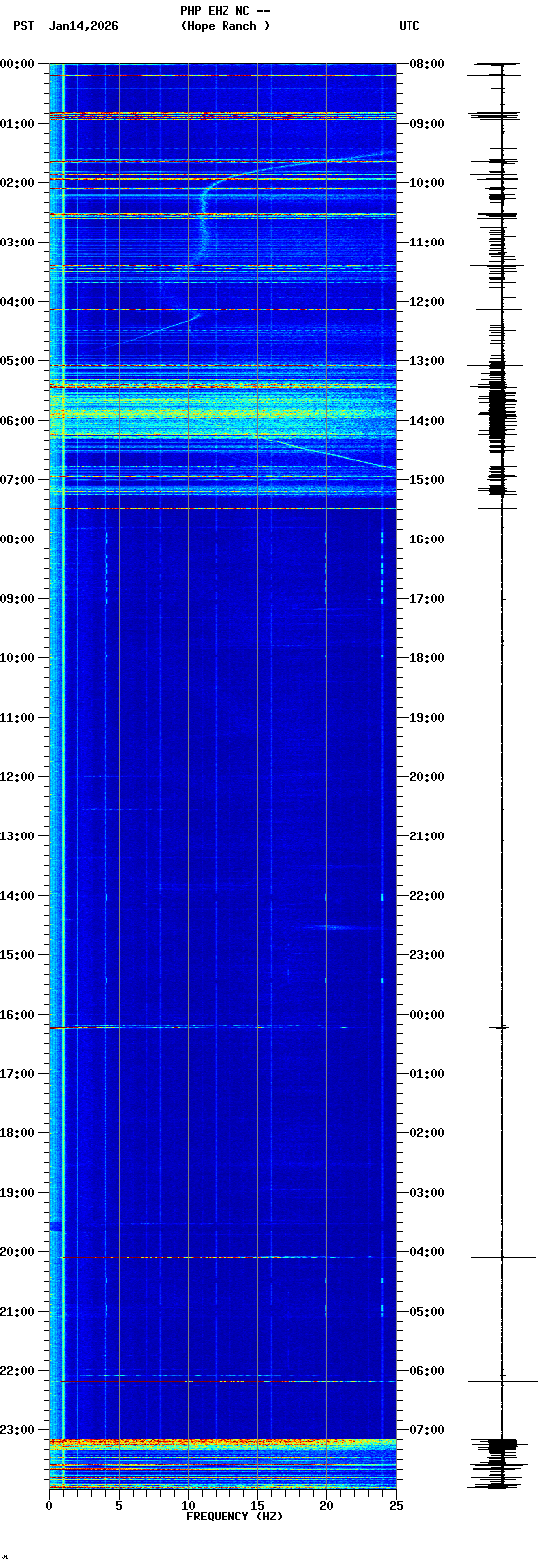
Task: Click the UTC '22:00' time label
Action: 427,896
